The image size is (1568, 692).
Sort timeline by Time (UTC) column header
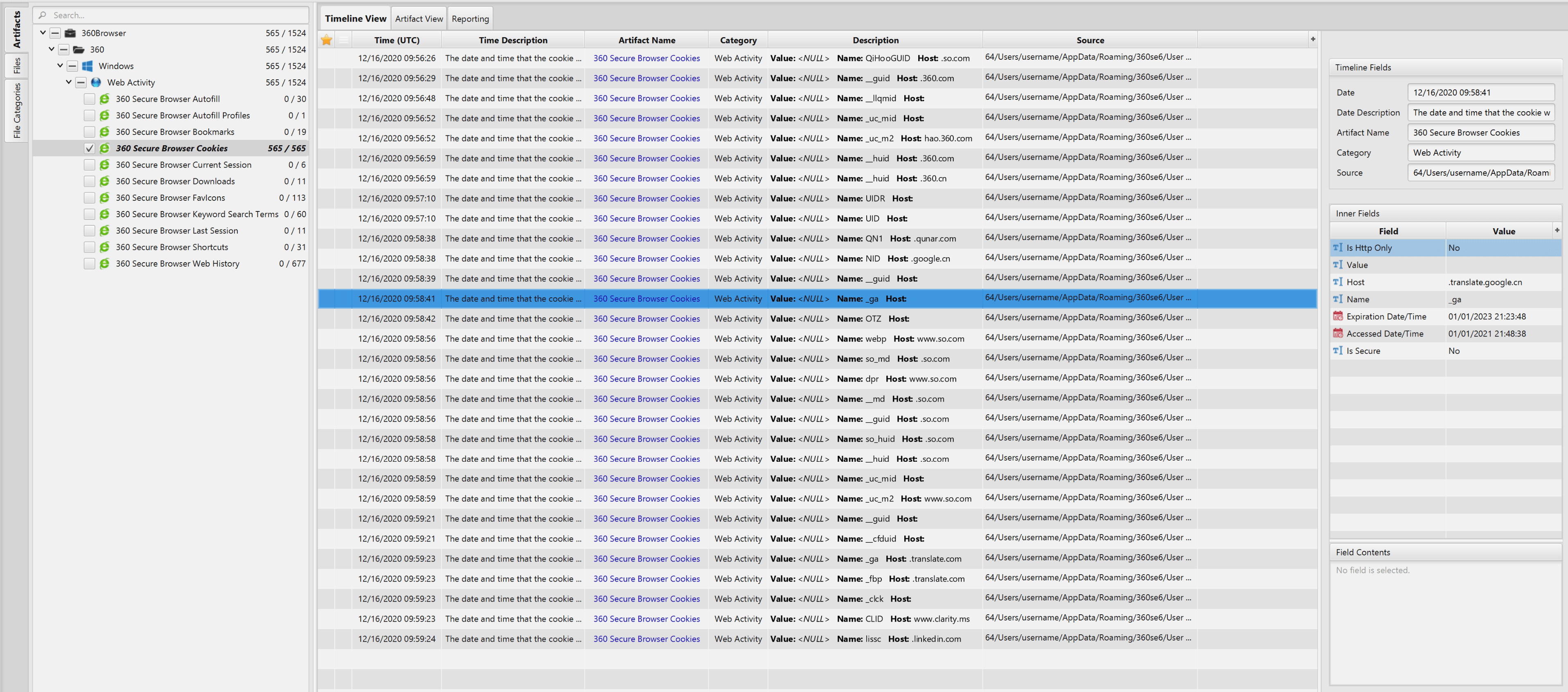[x=397, y=40]
